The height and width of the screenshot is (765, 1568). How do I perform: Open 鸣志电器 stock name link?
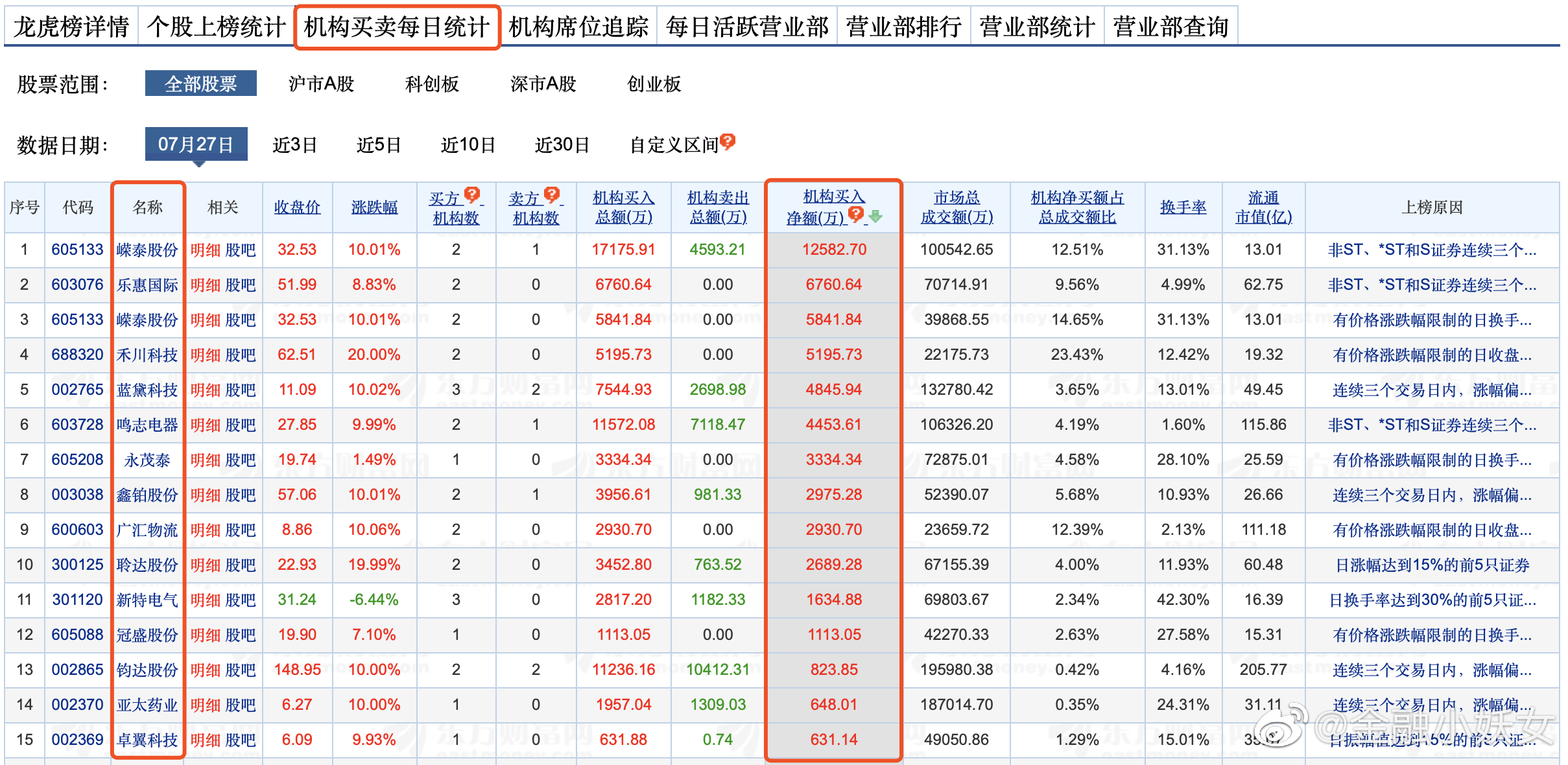tap(147, 425)
